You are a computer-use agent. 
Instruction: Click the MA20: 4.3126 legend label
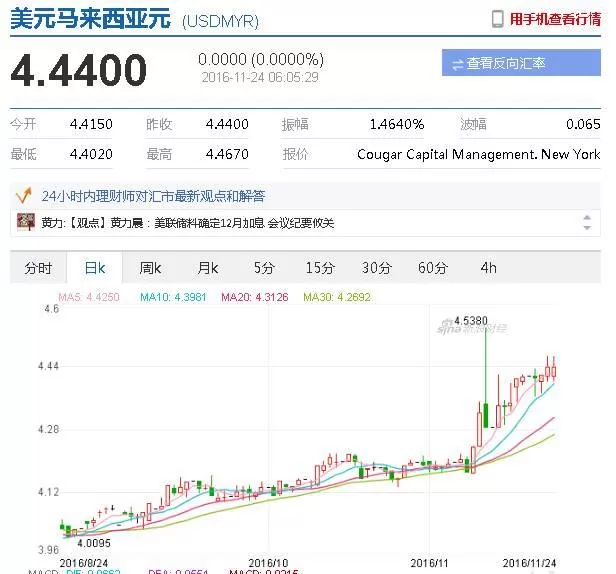click(x=255, y=297)
